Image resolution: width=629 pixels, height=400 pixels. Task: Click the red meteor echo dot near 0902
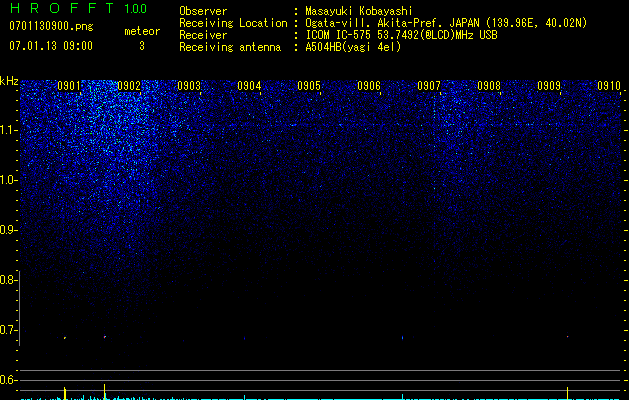click(105, 337)
